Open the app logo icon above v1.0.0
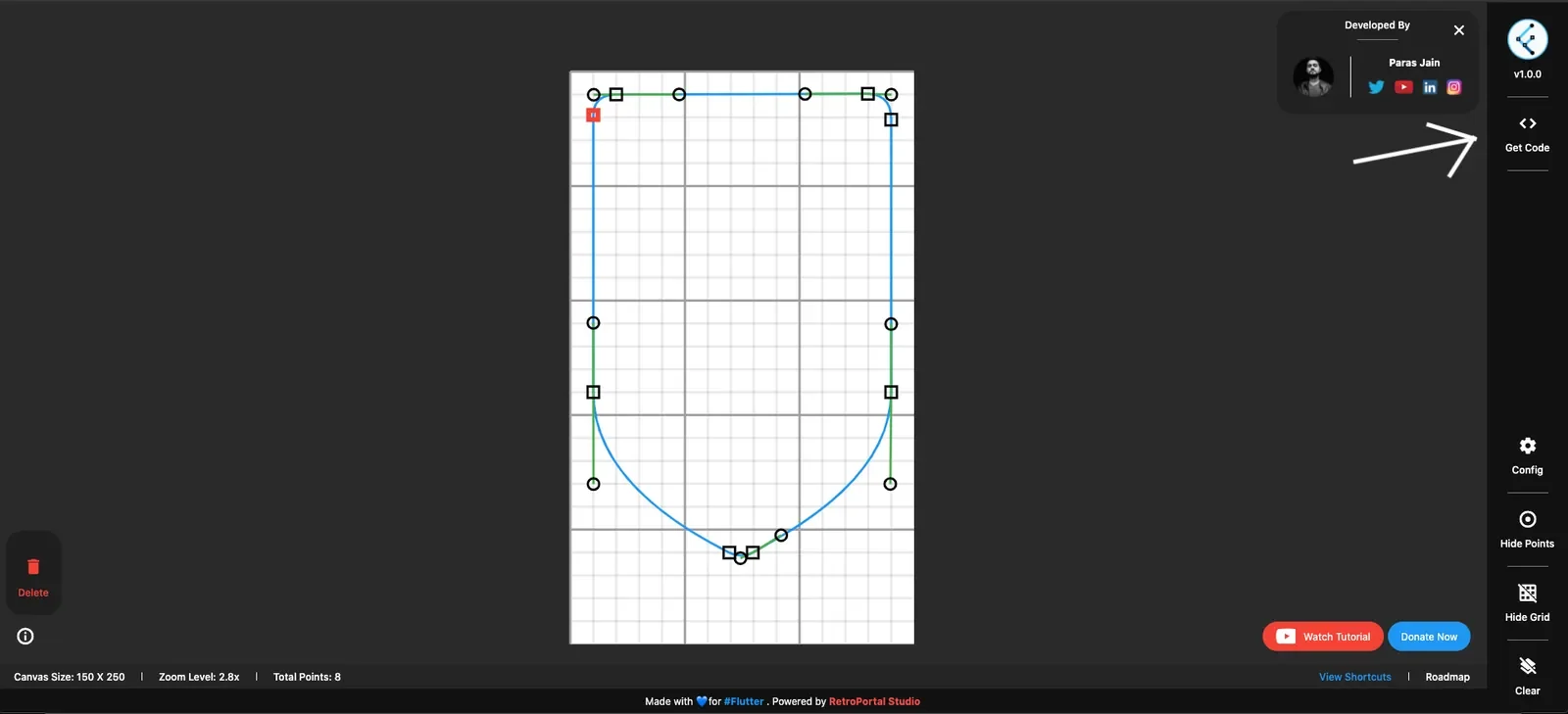Viewport: 1568px width, 714px height. tap(1527, 40)
